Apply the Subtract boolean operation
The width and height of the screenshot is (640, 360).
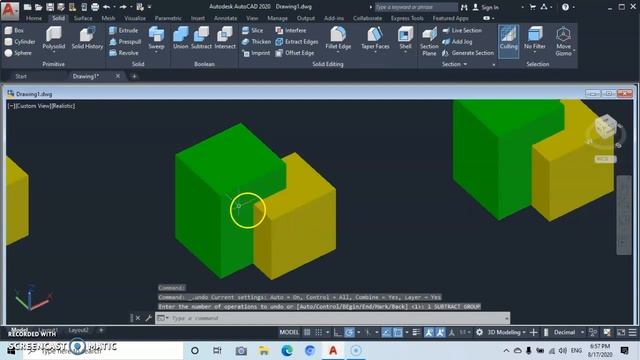pos(201,38)
